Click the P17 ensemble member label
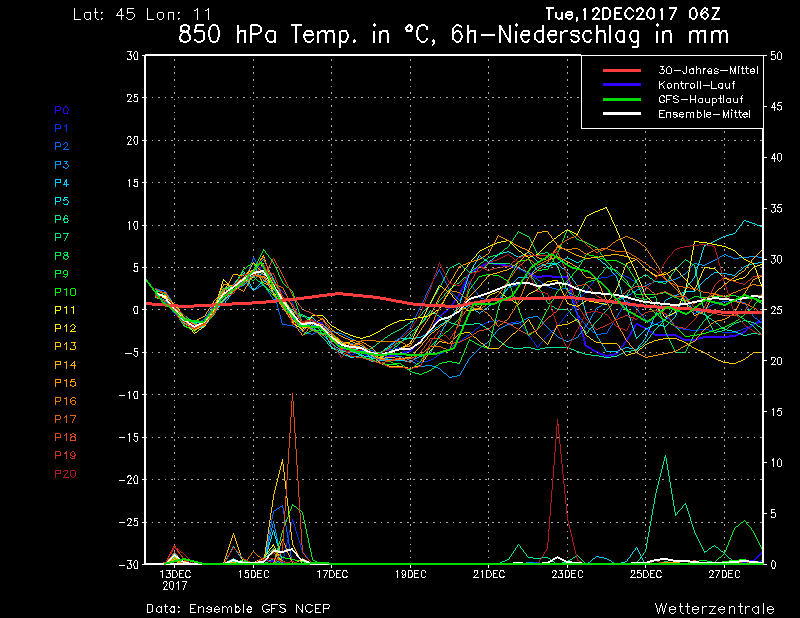This screenshot has width=800, height=618. point(65,419)
